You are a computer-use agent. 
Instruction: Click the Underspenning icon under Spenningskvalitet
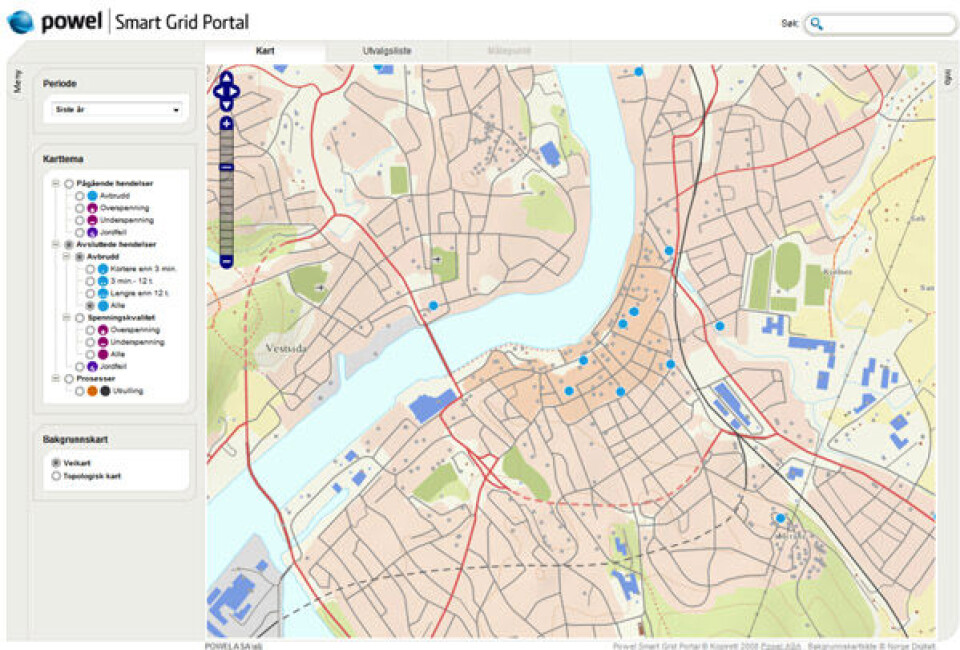point(103,342)
